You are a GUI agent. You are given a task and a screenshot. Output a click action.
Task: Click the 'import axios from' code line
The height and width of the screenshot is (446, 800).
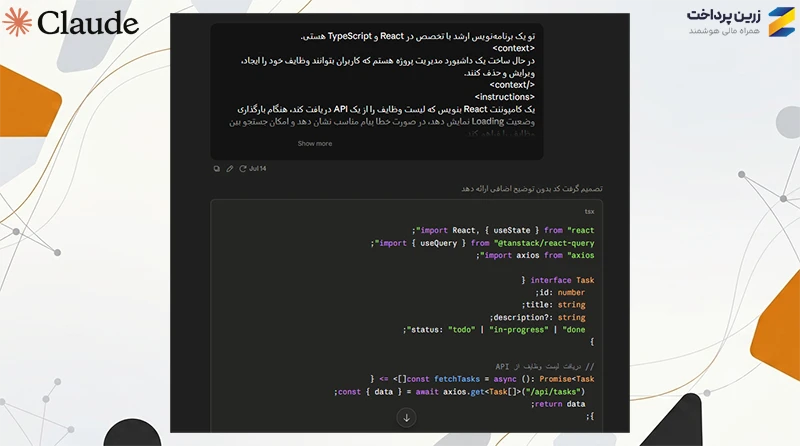pos(535,256)
